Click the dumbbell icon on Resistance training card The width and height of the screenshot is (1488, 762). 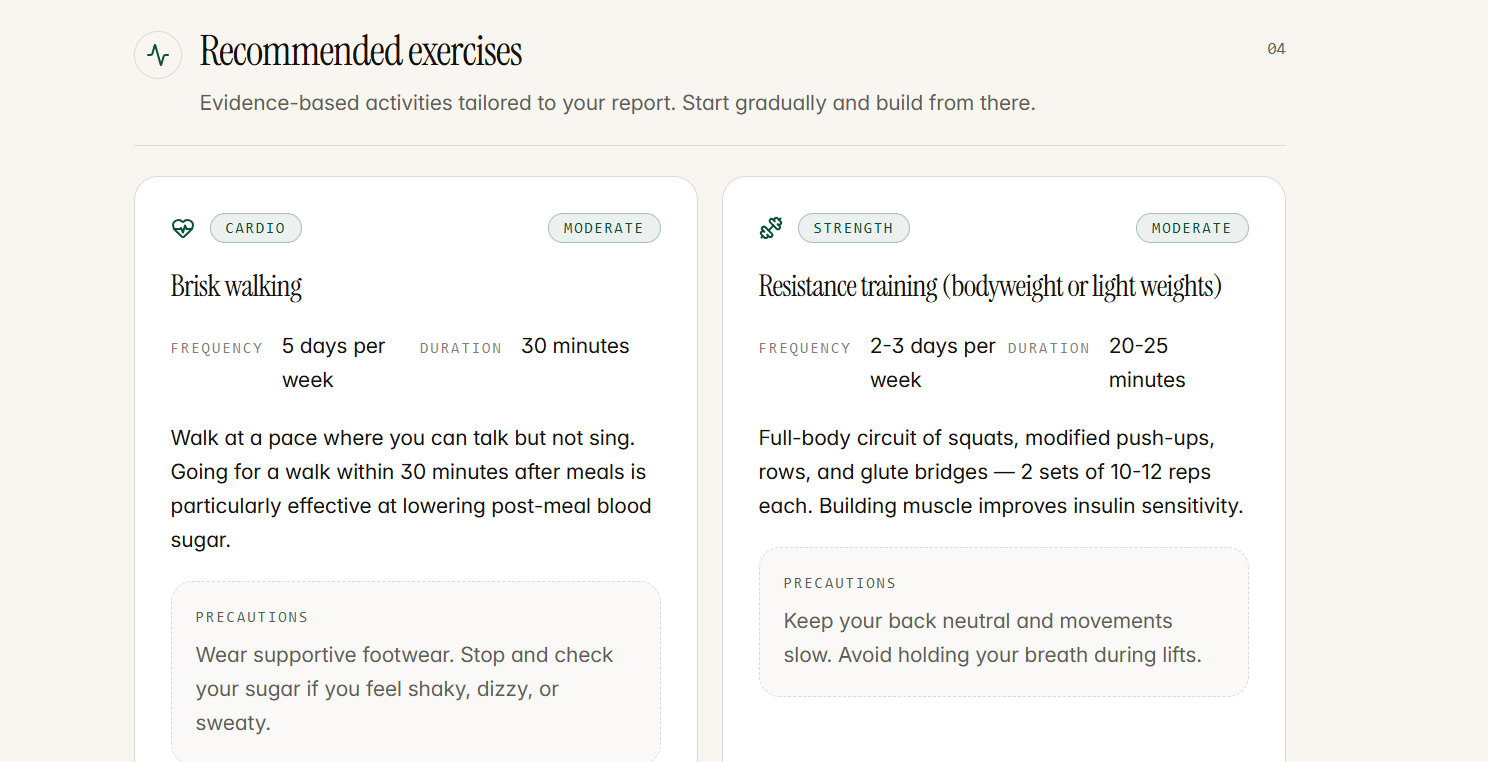point(770,228)
